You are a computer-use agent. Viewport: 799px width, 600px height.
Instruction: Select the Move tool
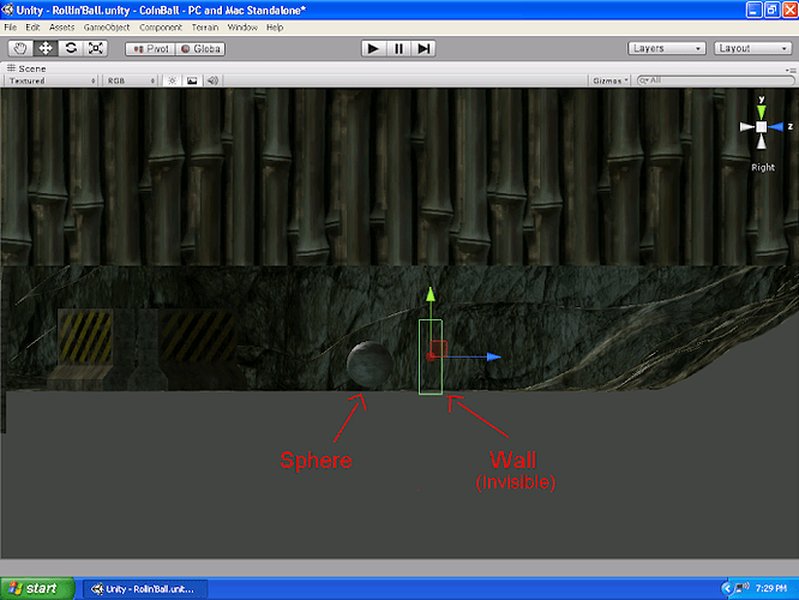pos(45,48)
